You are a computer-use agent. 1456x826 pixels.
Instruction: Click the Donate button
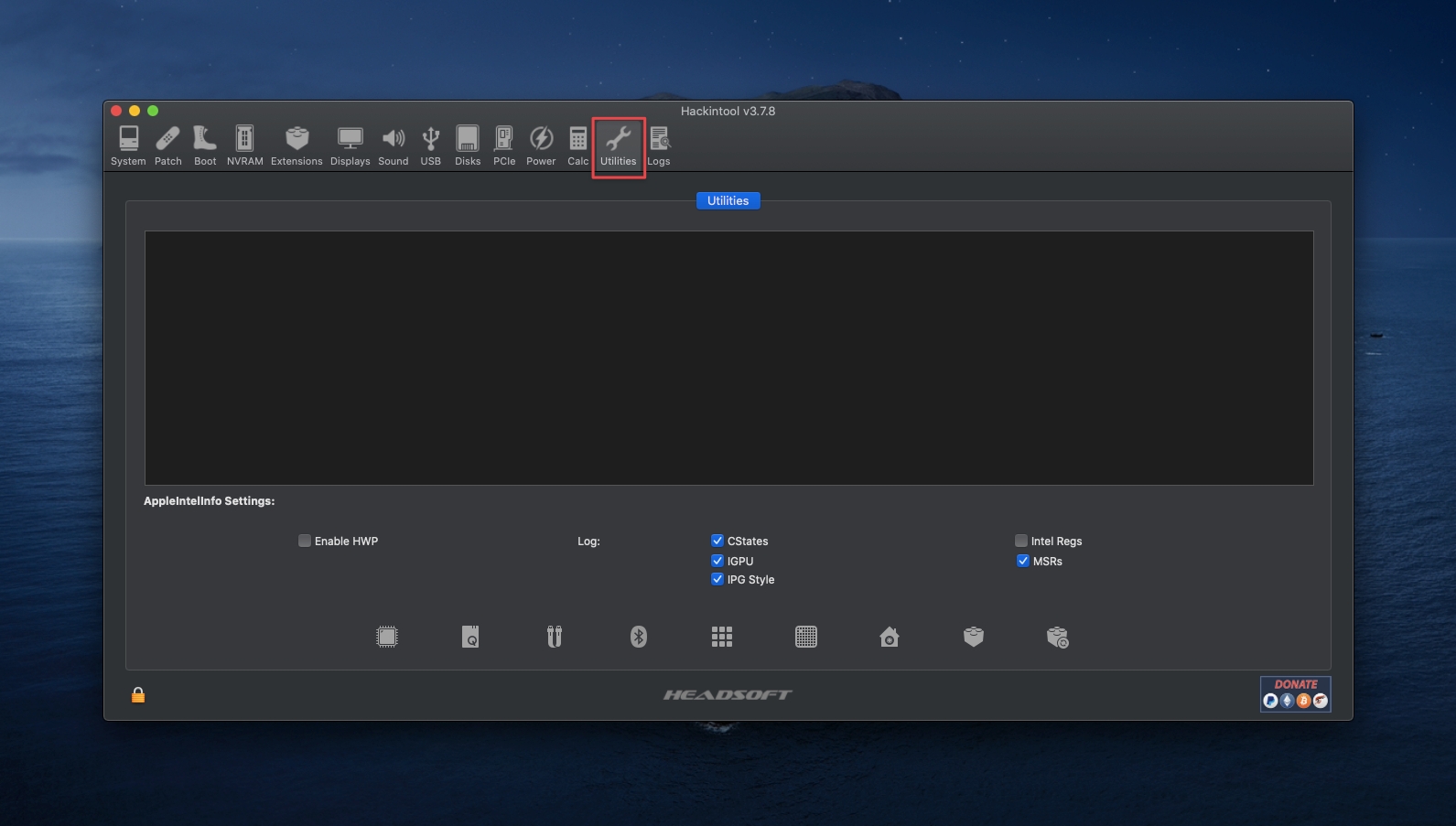[x=1295, y=693]
